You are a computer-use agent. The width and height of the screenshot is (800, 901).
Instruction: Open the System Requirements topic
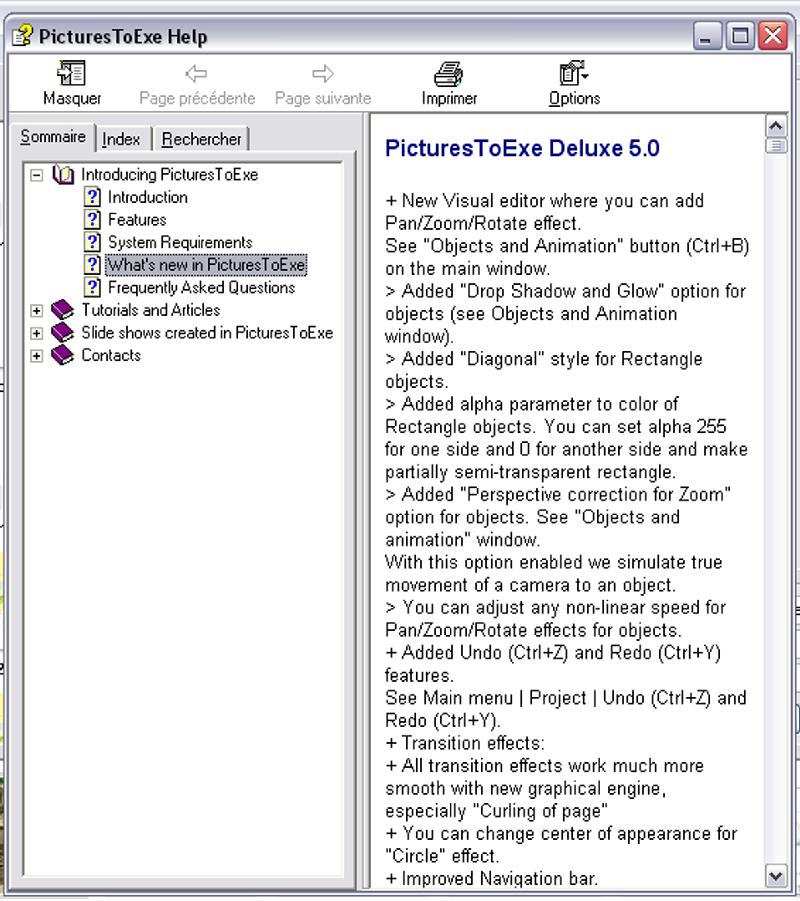[x=180, y=242]
